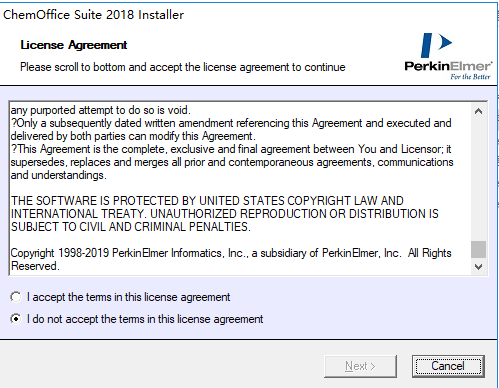Click the 'This Agreement is the complete' paragraph
The width and height of the screenshot is (499, 388).
(x=232, y=162)
